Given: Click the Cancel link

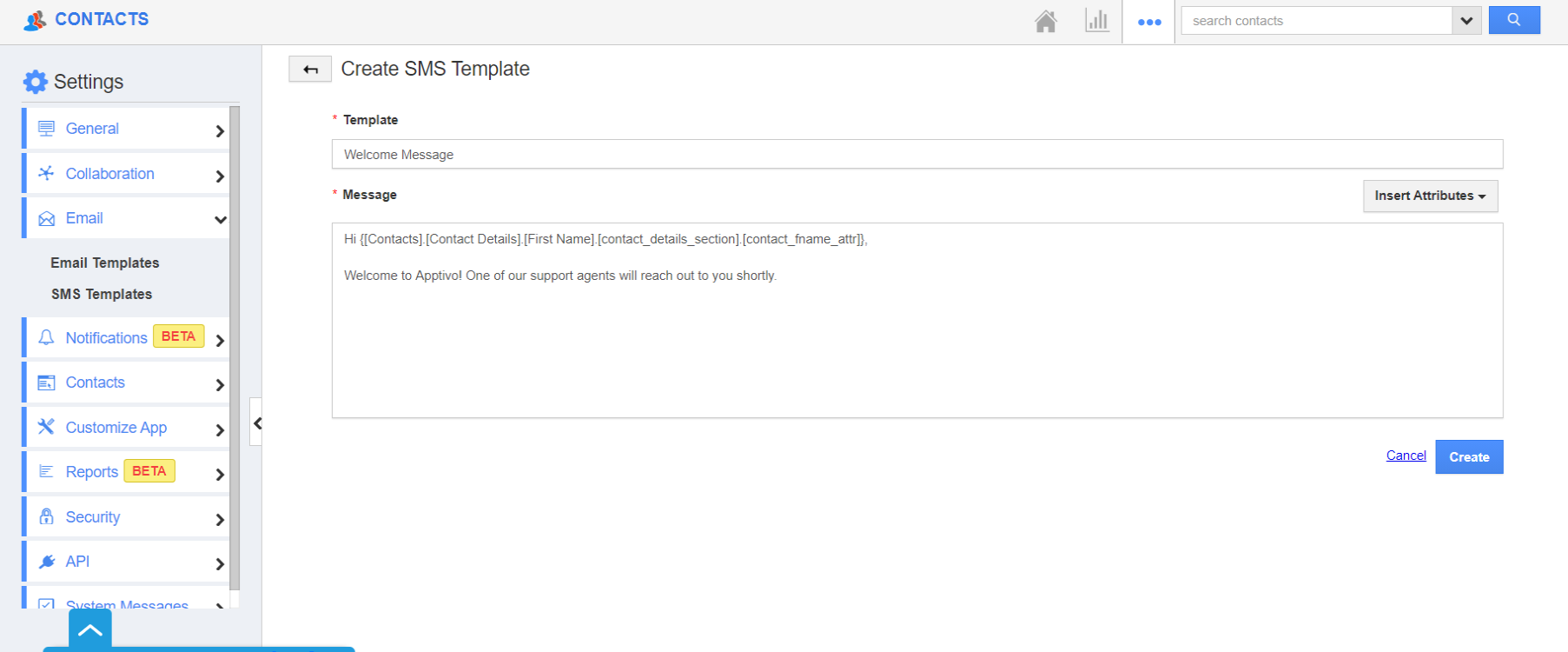Looking at the screenshot, I should click(1406, 456).
